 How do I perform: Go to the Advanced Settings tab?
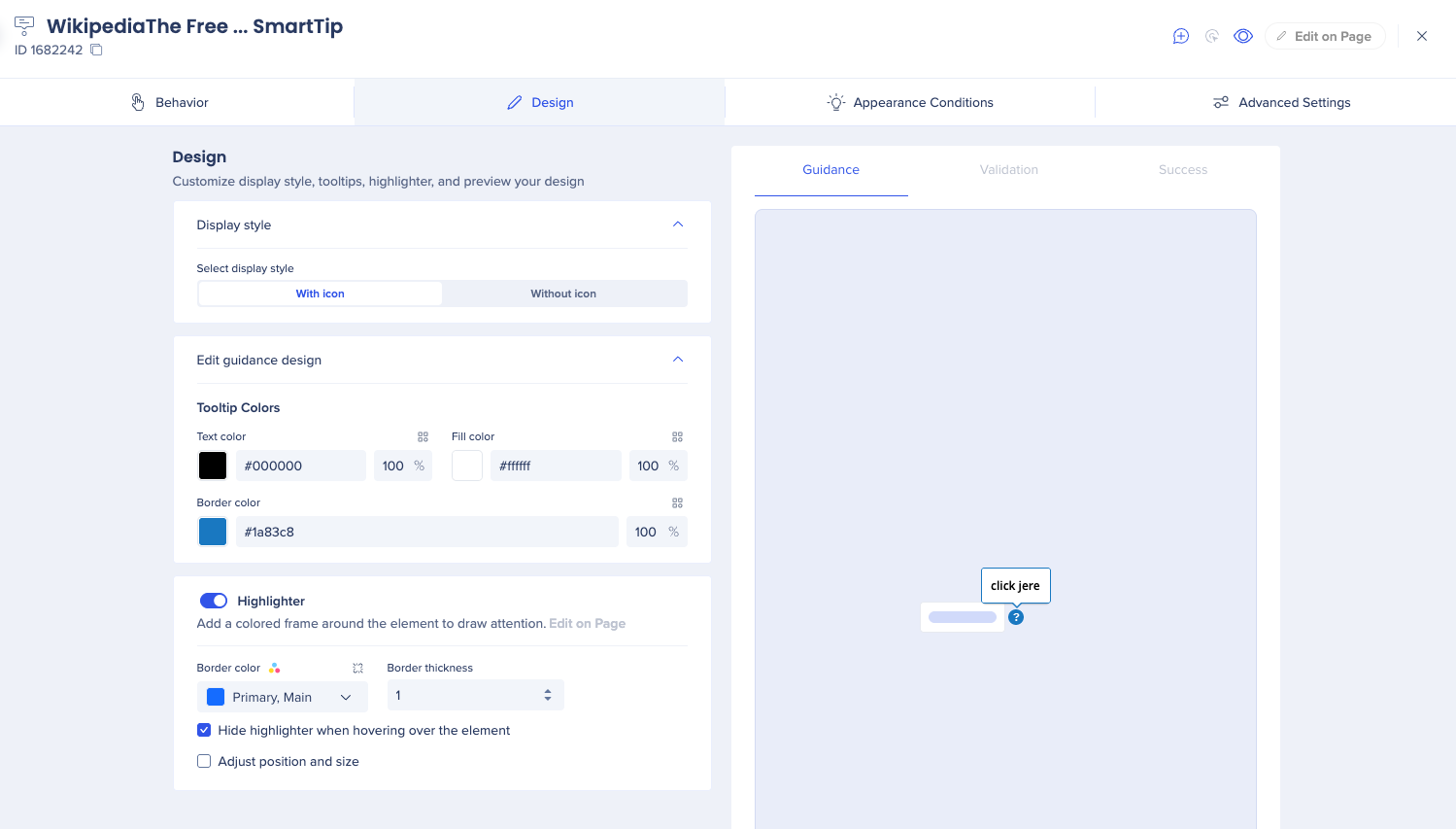1281,102
